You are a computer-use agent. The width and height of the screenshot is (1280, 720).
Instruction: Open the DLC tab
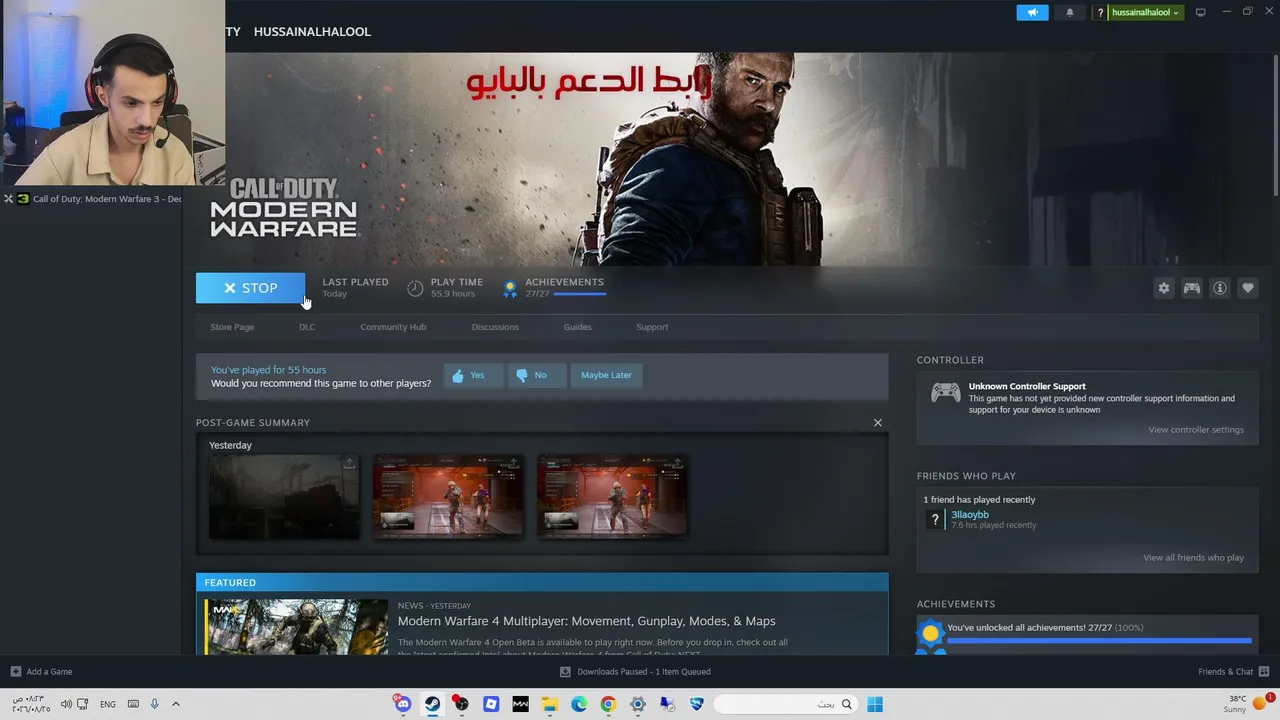click(x=307, y=327)
